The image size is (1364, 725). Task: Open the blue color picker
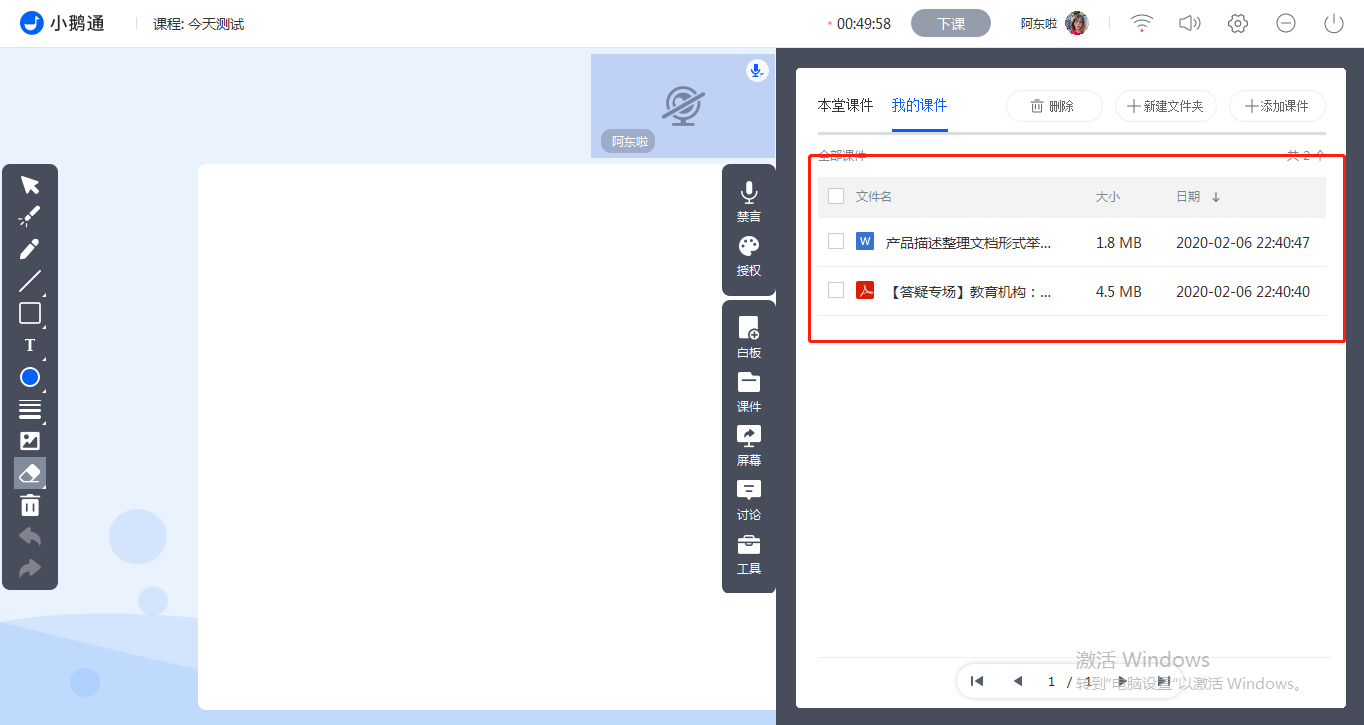tap(30, 377)
